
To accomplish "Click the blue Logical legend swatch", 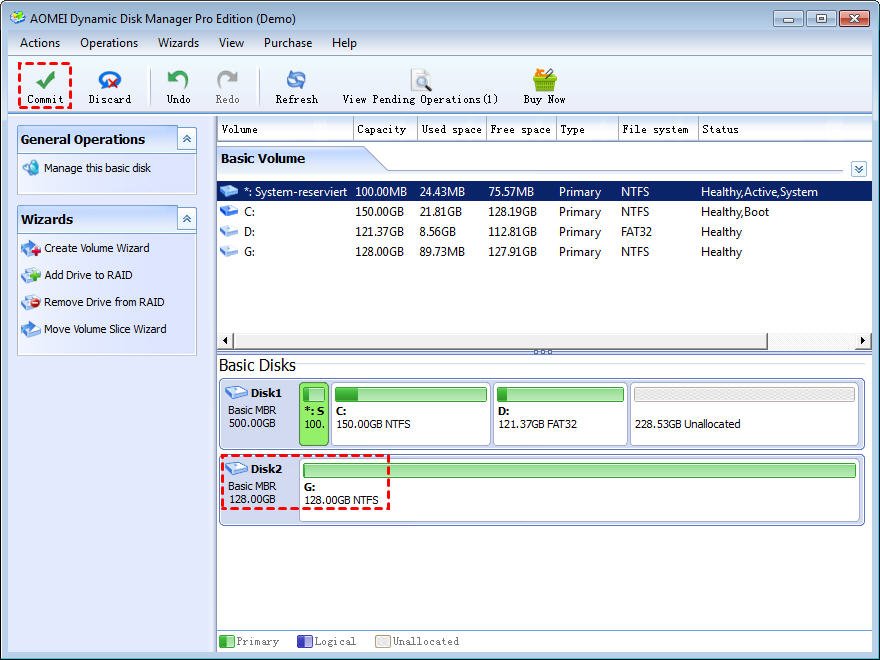I will tap(304, 641).
